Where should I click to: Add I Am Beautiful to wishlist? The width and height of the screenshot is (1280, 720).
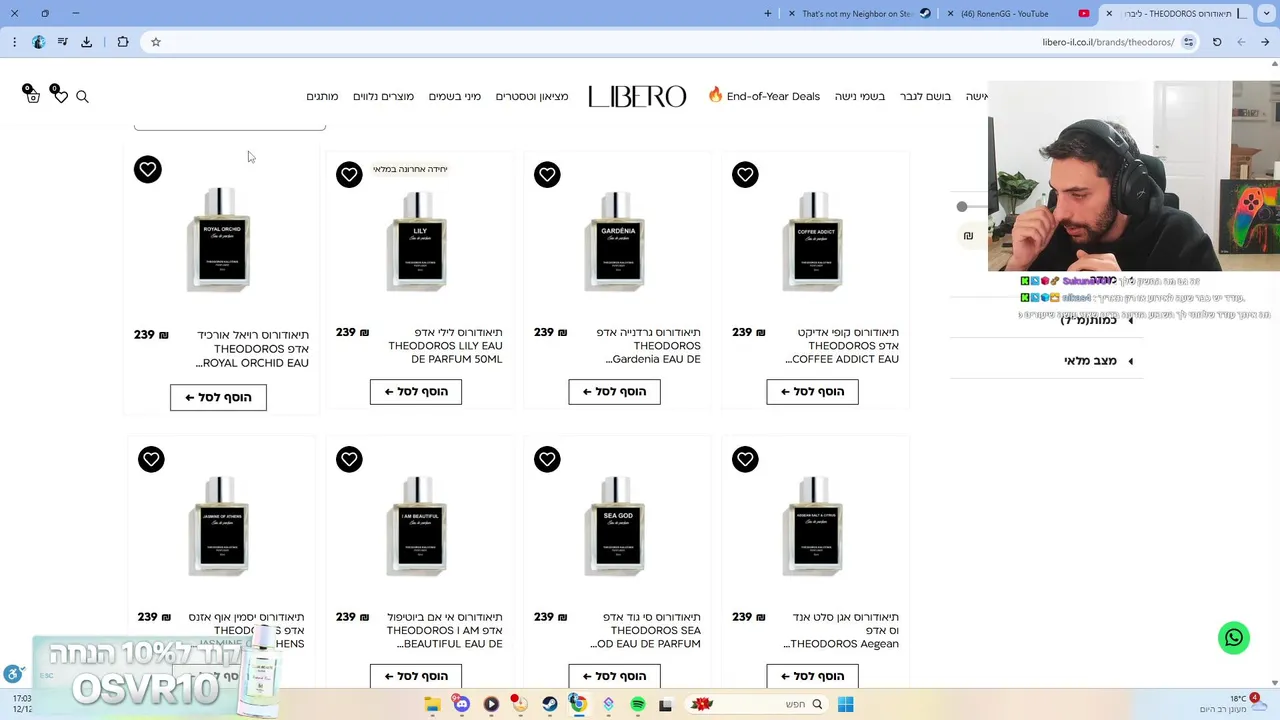click(x=349, y=459)
